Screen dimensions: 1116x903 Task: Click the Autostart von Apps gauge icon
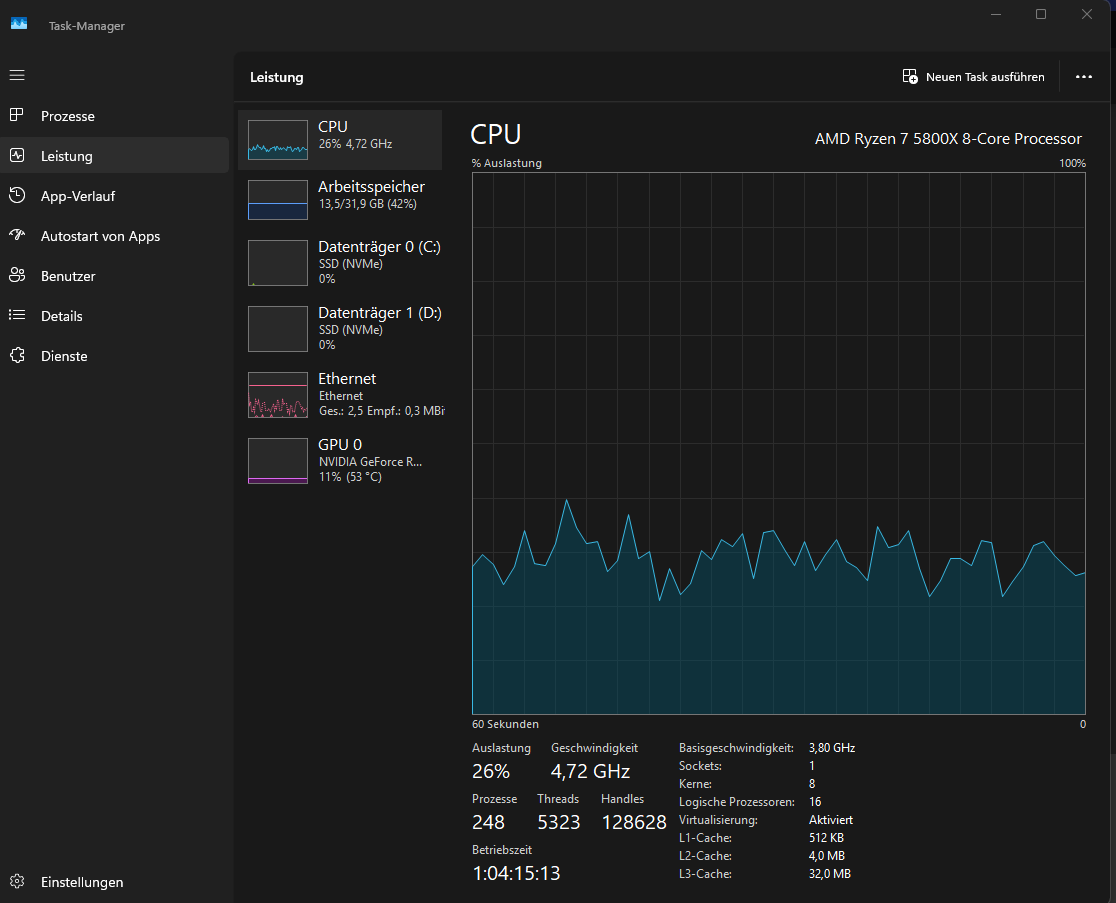point(17,235)
